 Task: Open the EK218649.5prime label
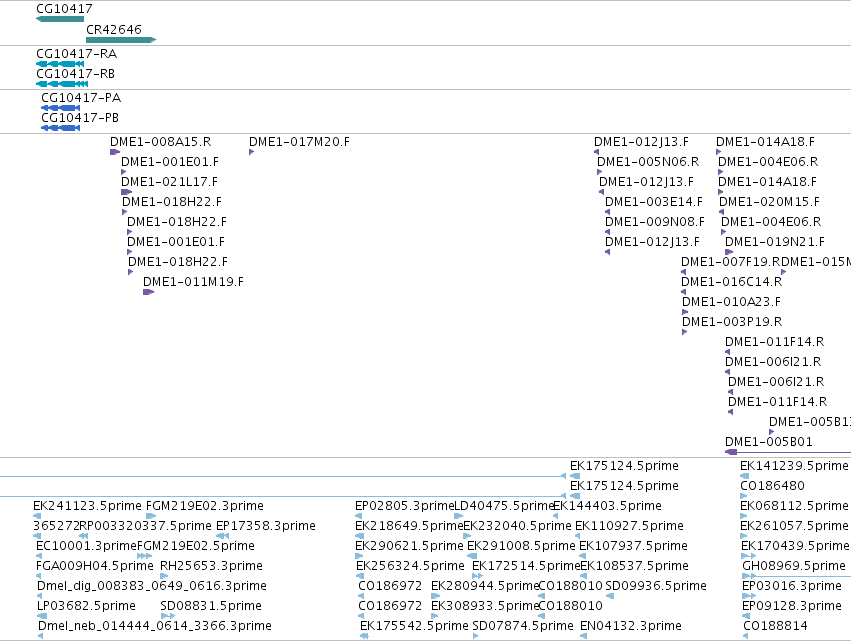[x=409, y=526]
